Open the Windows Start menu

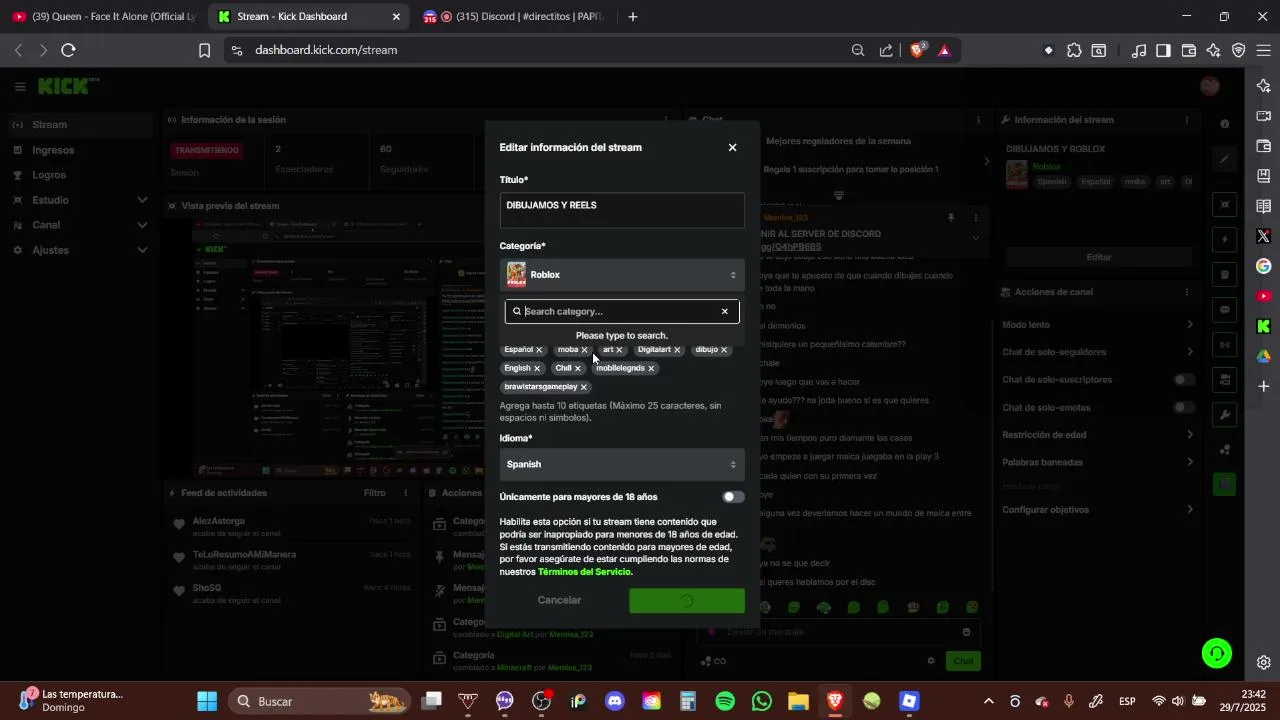(207, 701)
